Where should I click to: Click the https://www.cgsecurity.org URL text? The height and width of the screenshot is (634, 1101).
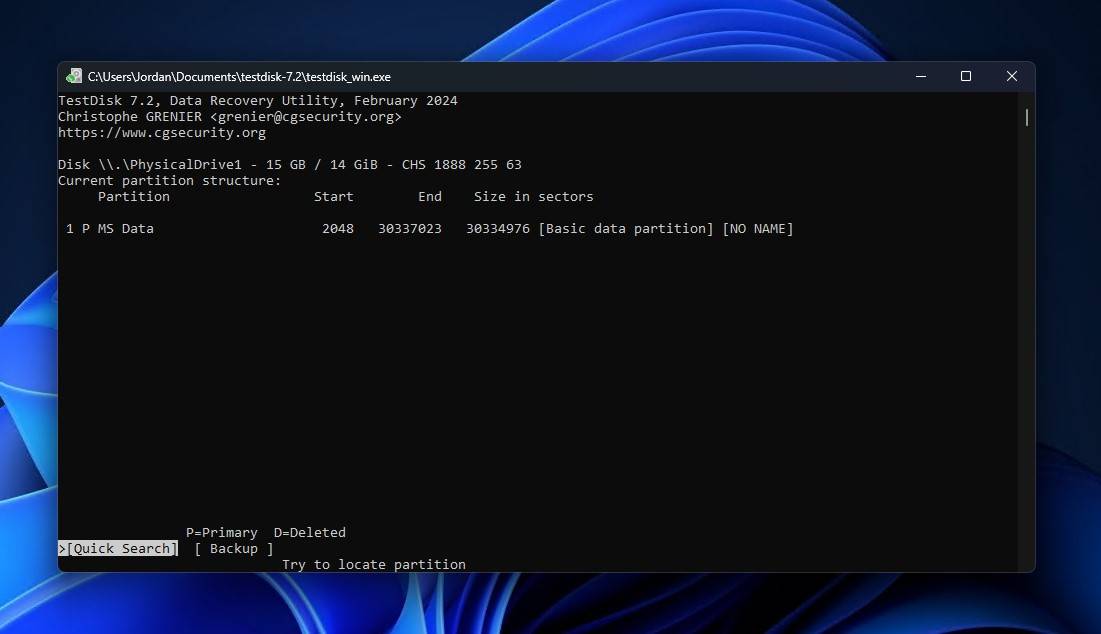(x=162, y=133)
